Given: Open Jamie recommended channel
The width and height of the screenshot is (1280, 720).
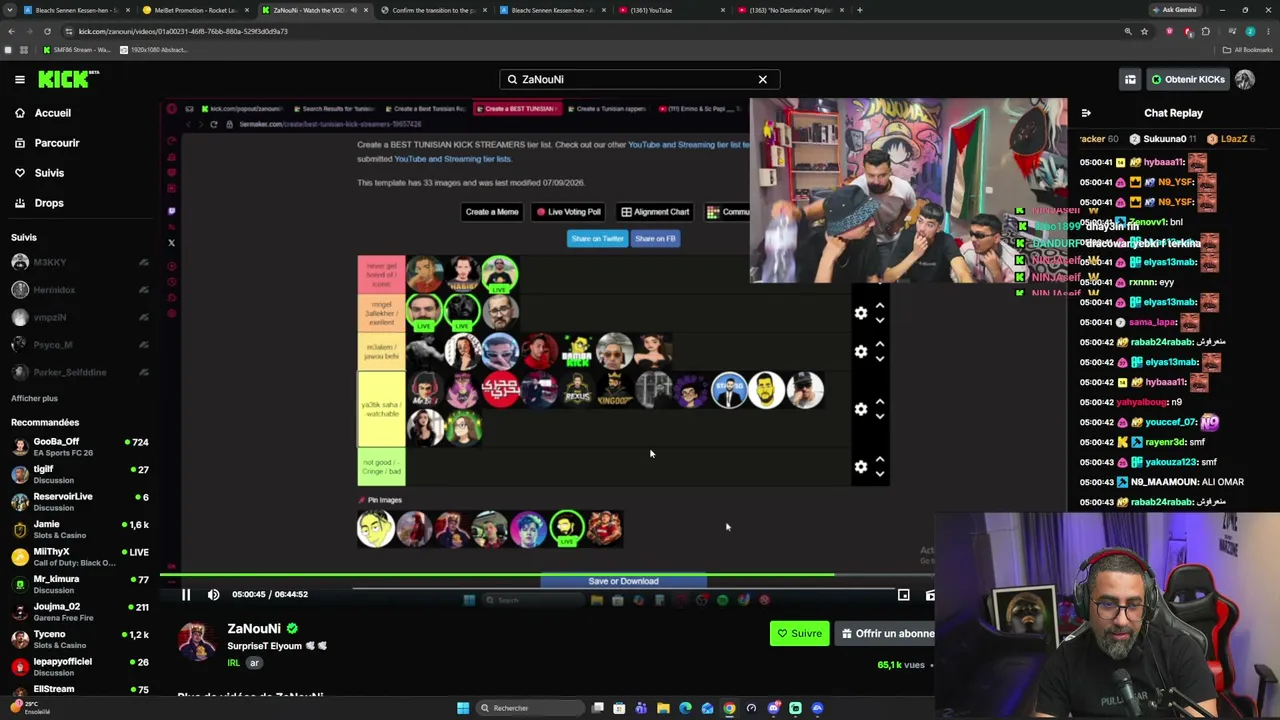Looking at the screenshot, I should click(80, 529).
